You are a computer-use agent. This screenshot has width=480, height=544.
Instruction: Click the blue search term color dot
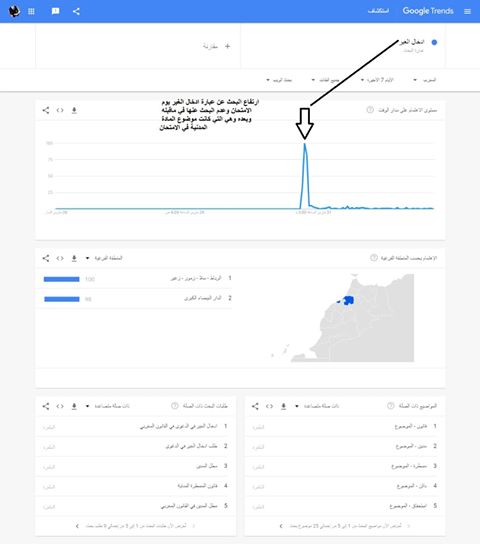pyautogui.click(x=434, y=42)
